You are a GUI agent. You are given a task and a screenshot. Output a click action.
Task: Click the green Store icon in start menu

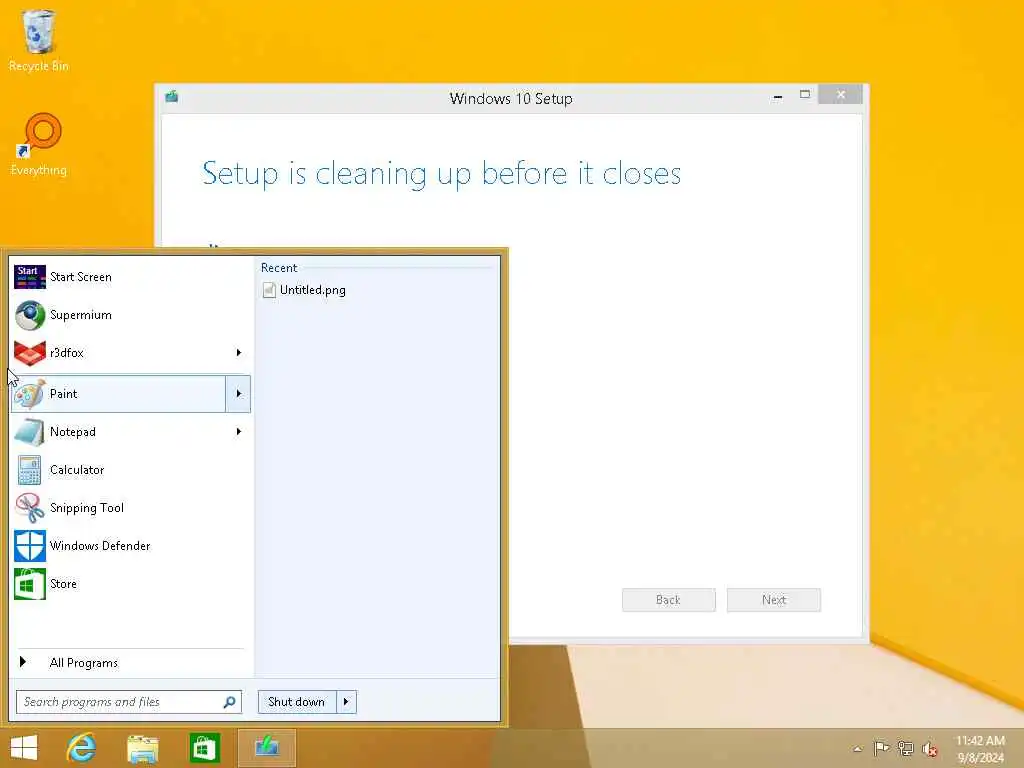30,584
